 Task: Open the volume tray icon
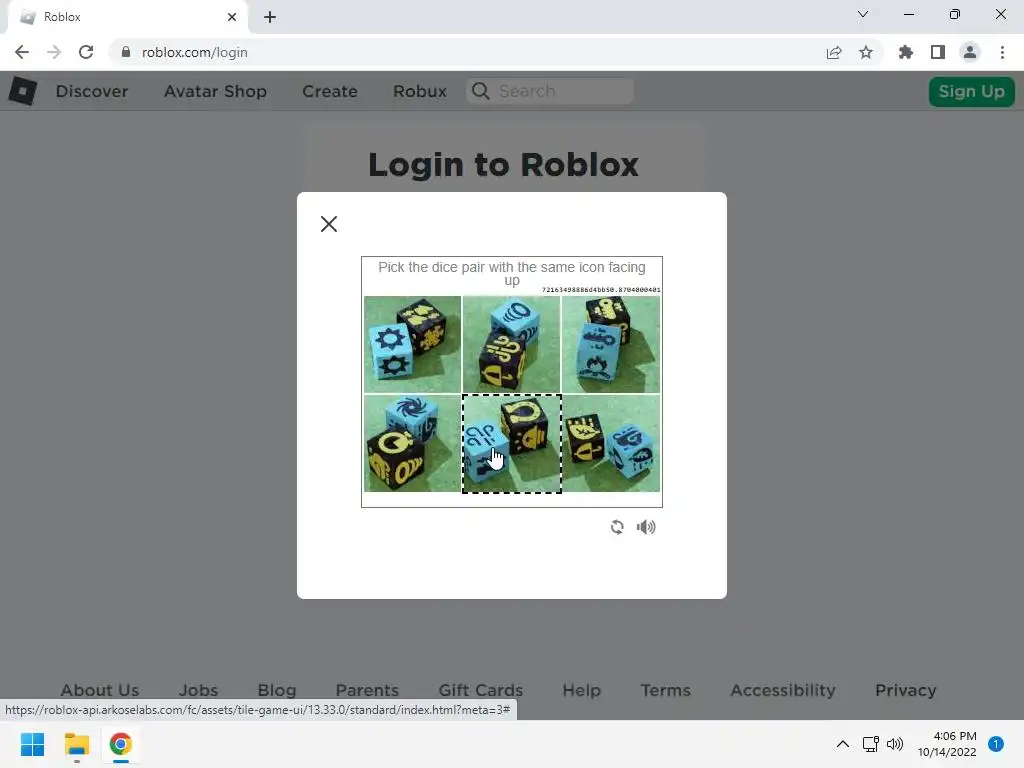coord(895,744)
